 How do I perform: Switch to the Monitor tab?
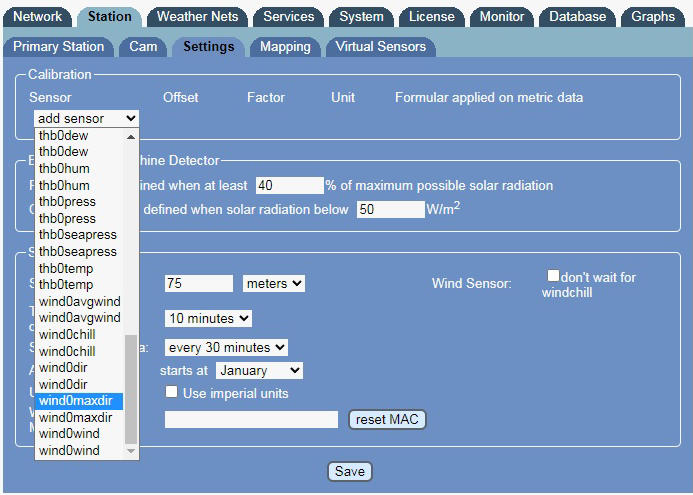coord(502,17)
